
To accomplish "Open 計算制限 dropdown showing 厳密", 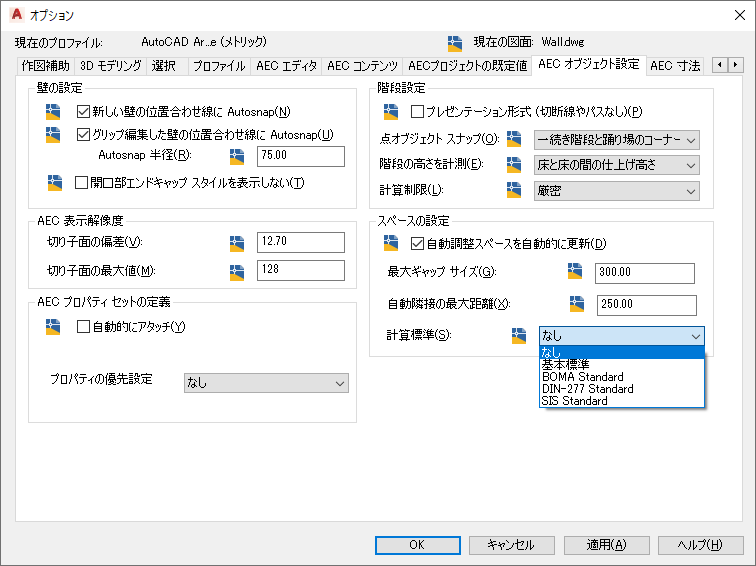I will (617, 191).
